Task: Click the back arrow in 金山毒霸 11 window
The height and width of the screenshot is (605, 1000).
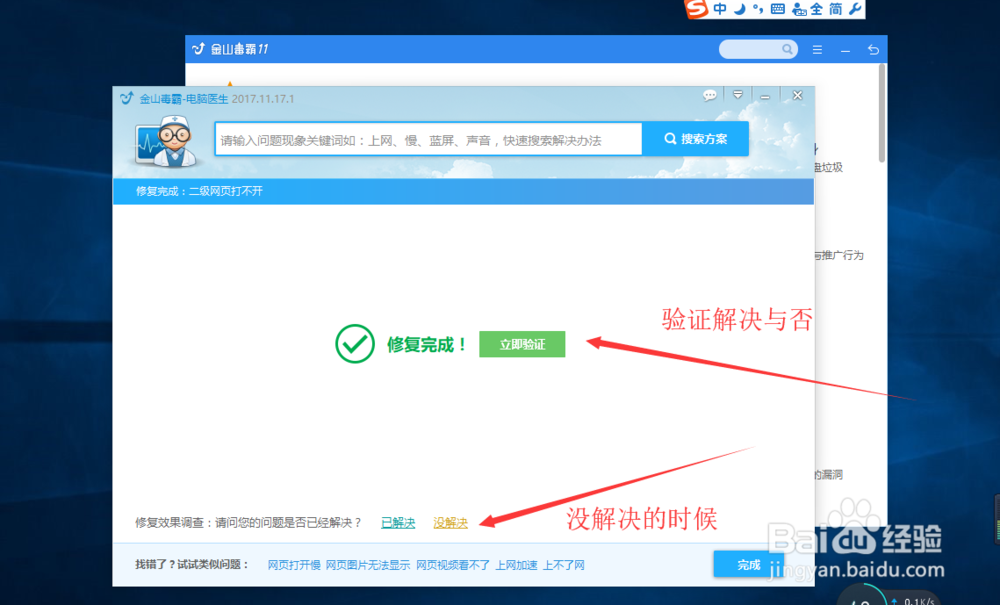Action: 873,50
